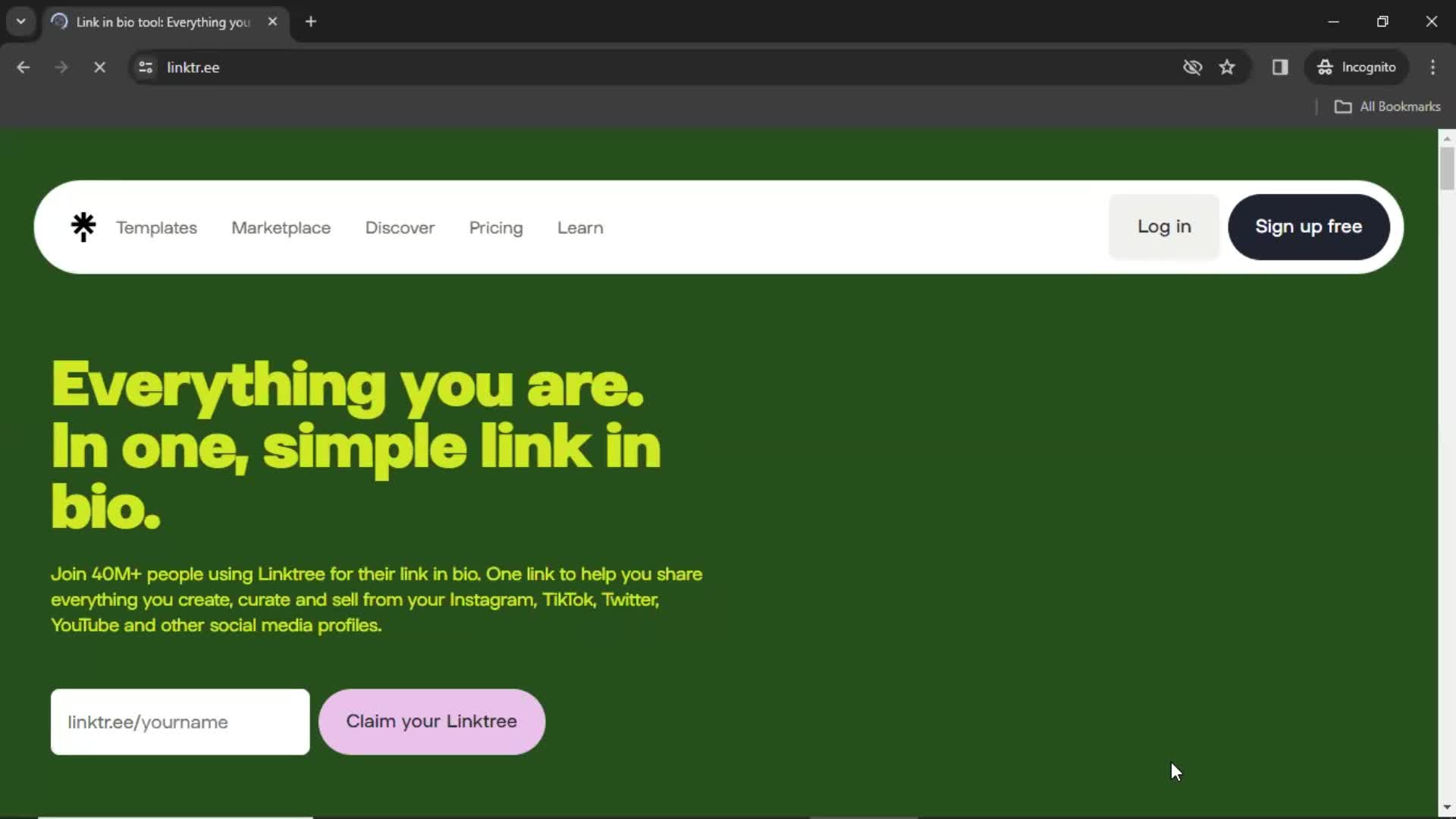
Task: Open the Discover nav item
Action: (400, 227)
